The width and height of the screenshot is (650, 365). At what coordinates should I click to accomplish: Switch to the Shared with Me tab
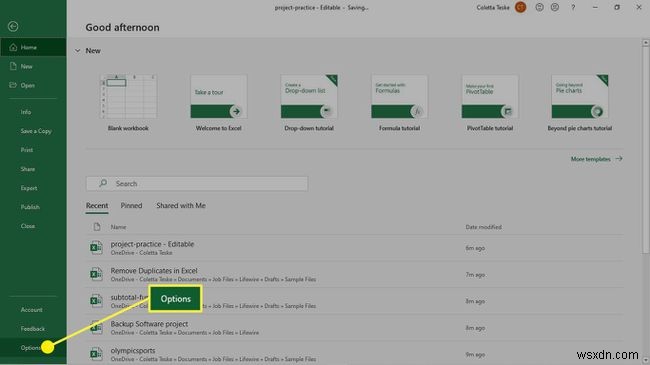(x=181, y=206)
